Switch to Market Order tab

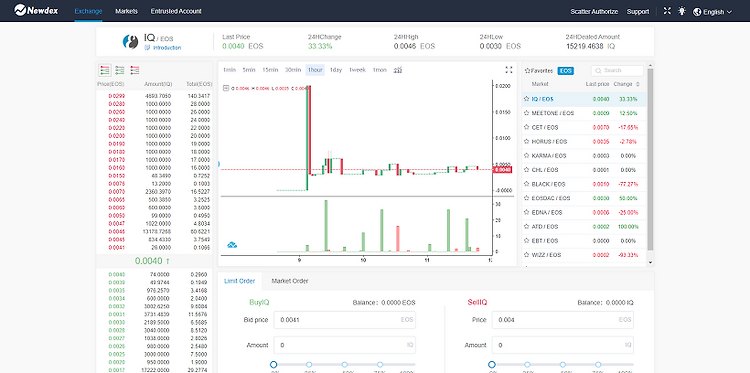tap(290, 281)
